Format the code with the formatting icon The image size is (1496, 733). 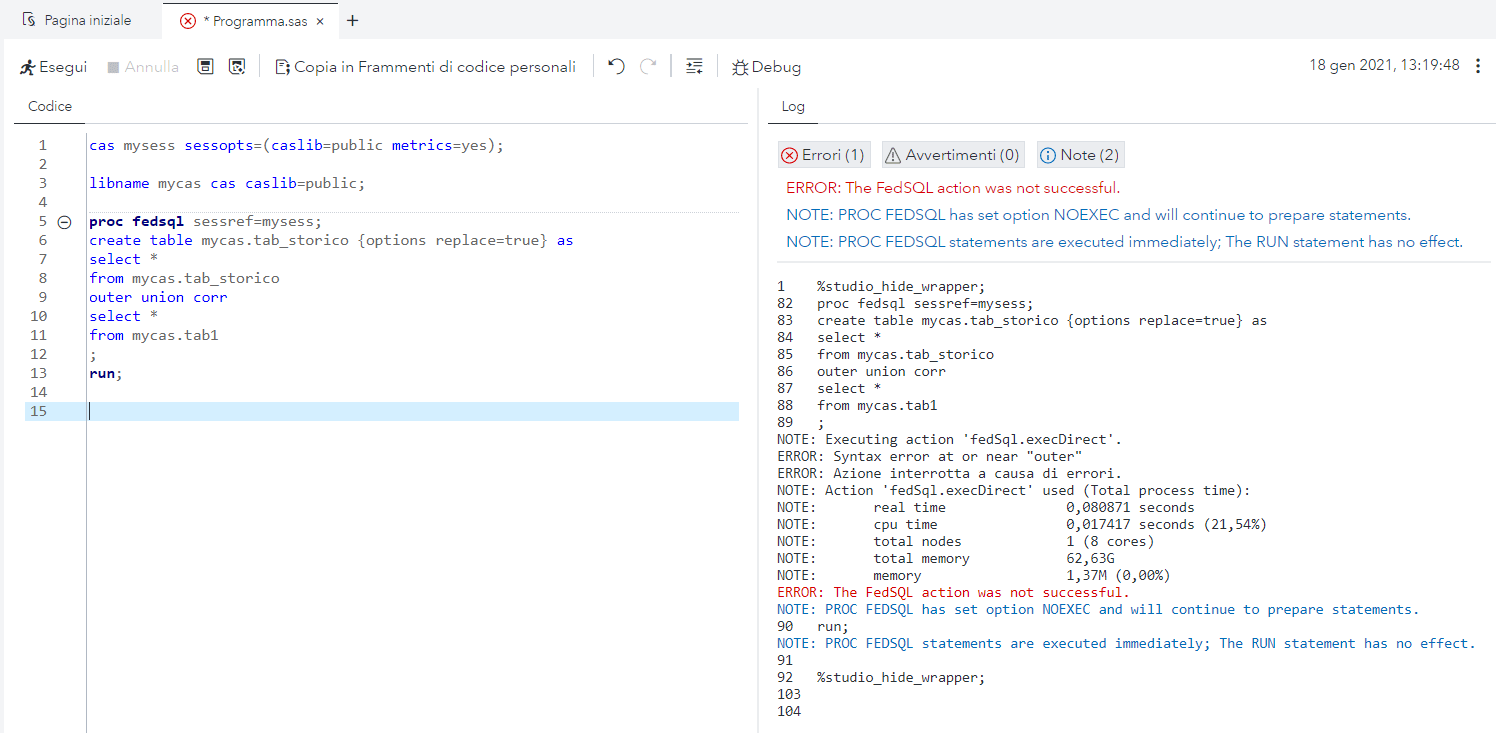click(694, 66)
